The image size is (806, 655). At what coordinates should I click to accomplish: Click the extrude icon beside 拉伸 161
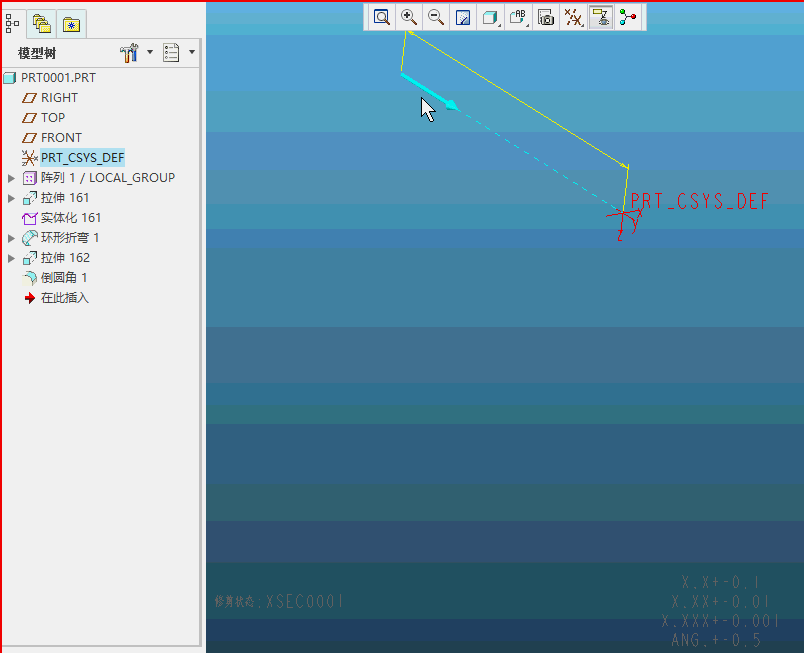pyautogui.click(x=30, y=198)
